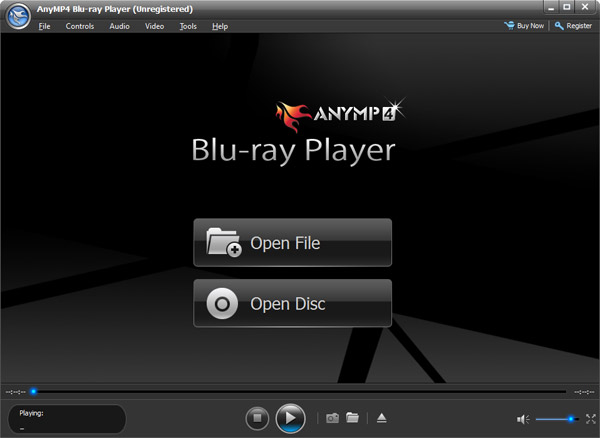Click the Playing status display
The image size is (600, 438).
[x=67, y=419]
